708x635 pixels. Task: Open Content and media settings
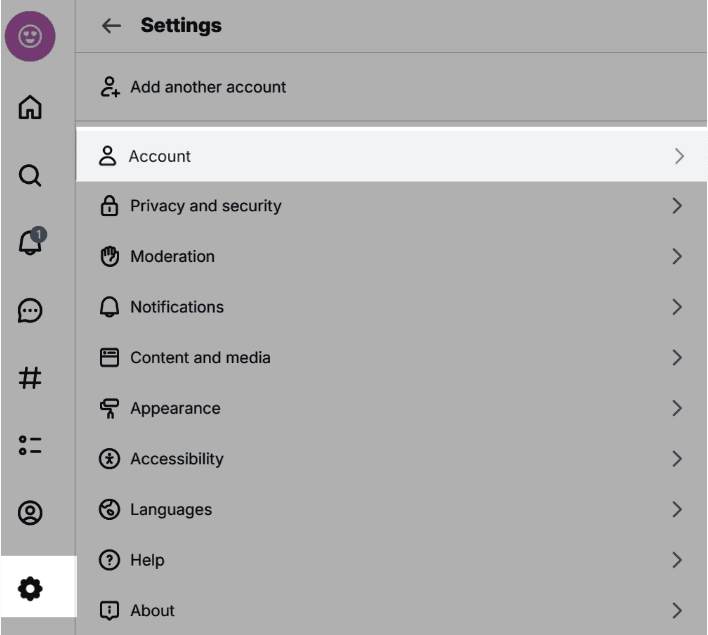pos(391,358)
